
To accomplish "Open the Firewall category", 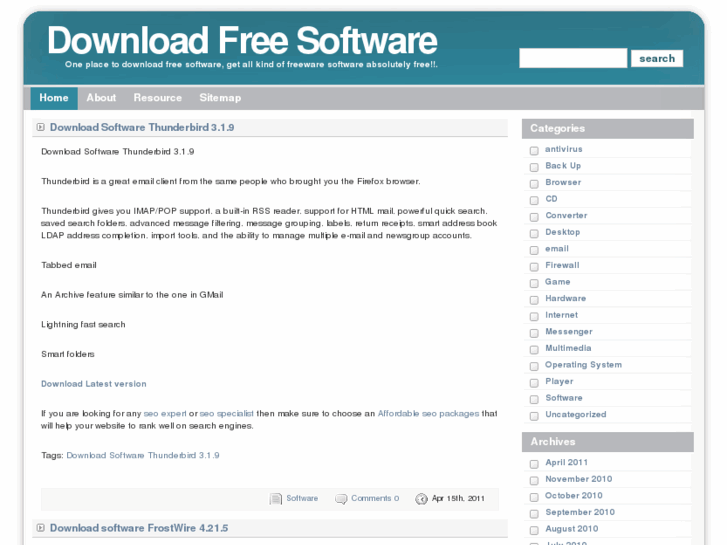I will tap(562, 265).
